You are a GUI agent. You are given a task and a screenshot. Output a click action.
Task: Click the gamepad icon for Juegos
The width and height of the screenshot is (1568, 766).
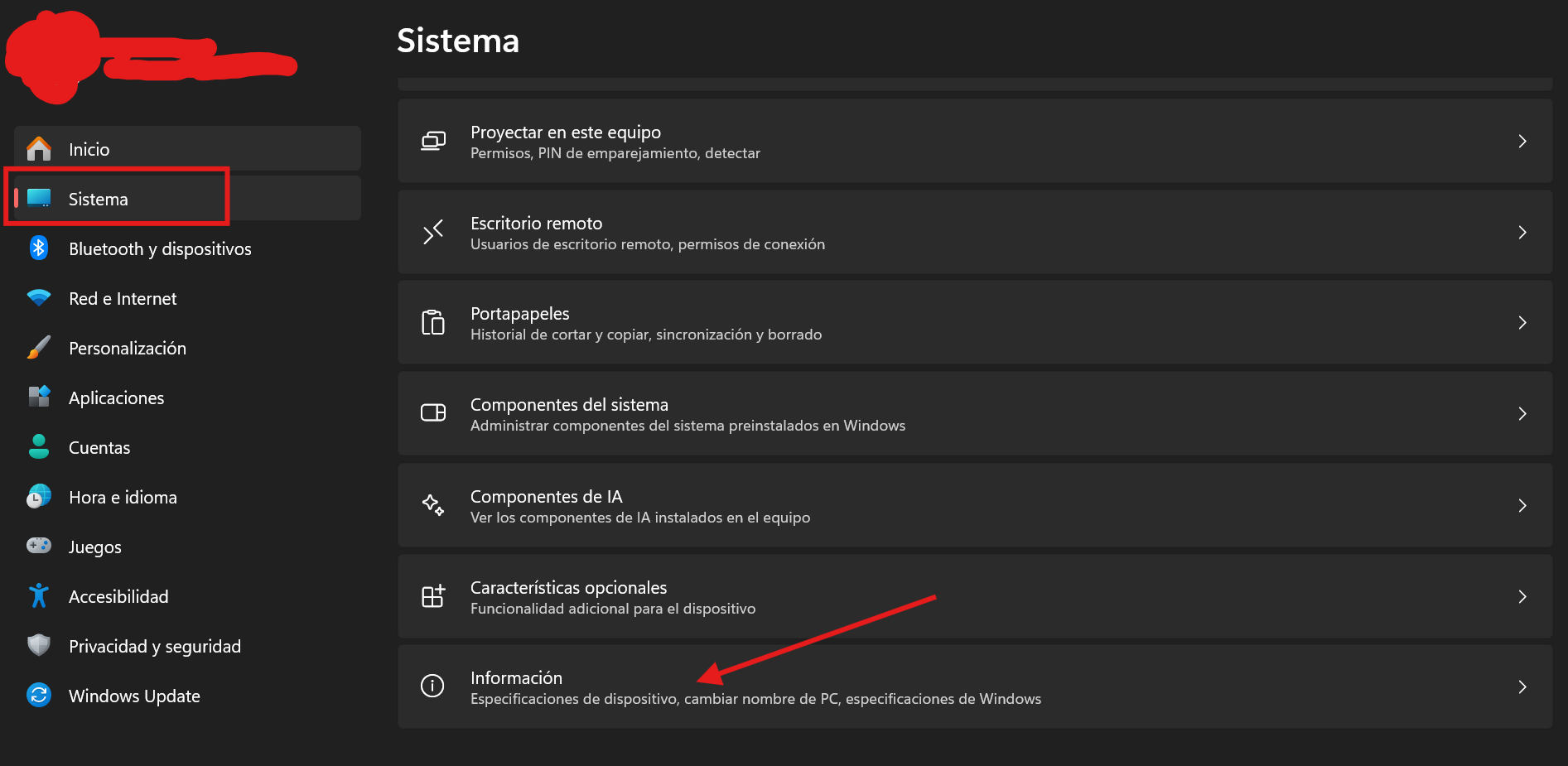pyautogui.click(x=39, y=546)
